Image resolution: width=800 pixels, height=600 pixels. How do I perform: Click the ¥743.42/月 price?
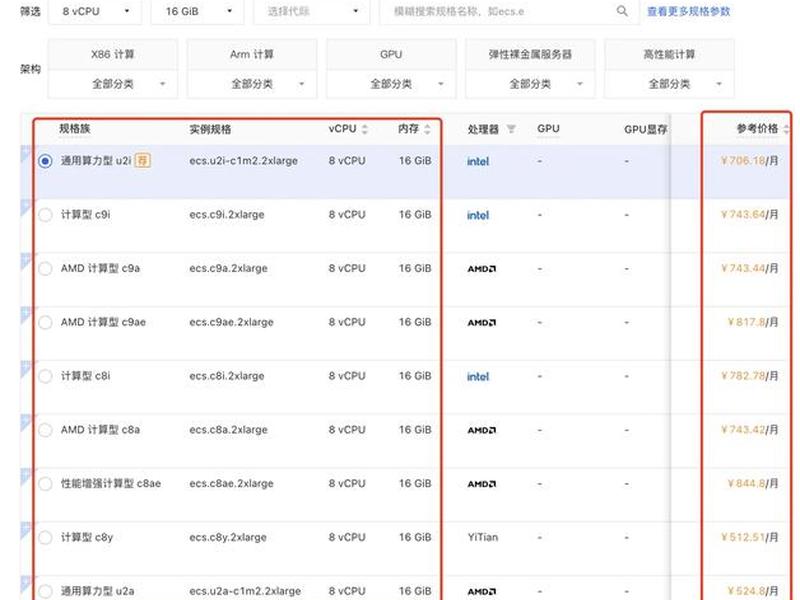point(749,430)
